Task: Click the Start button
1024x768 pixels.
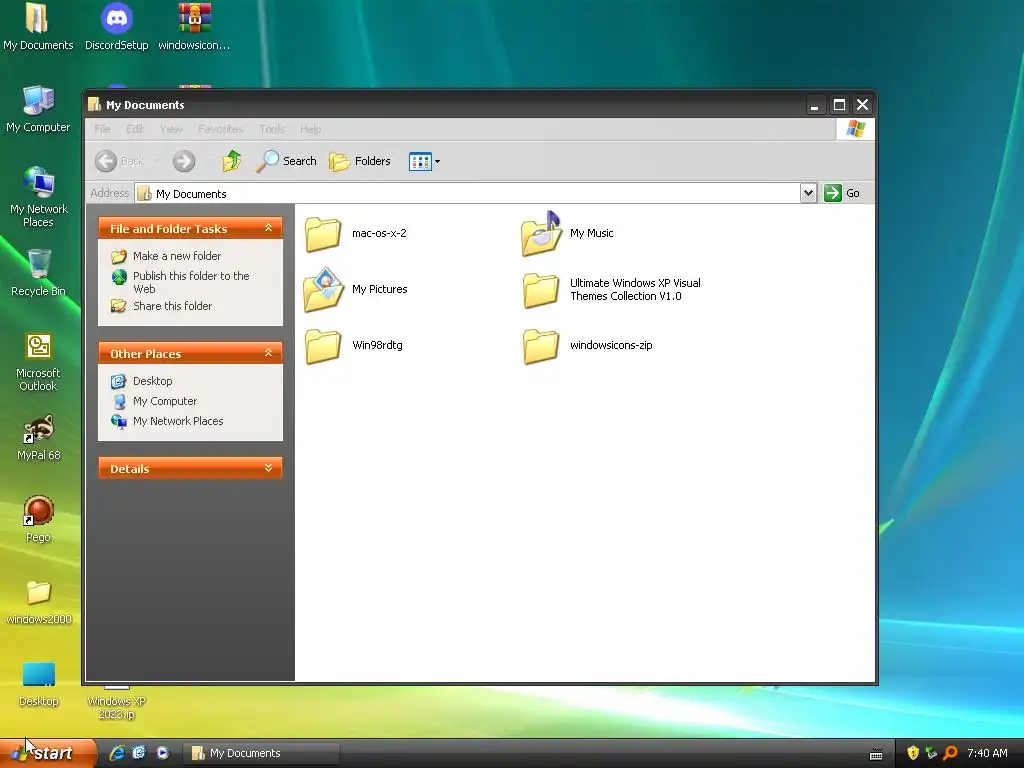Action: click(x=47, y=753)
